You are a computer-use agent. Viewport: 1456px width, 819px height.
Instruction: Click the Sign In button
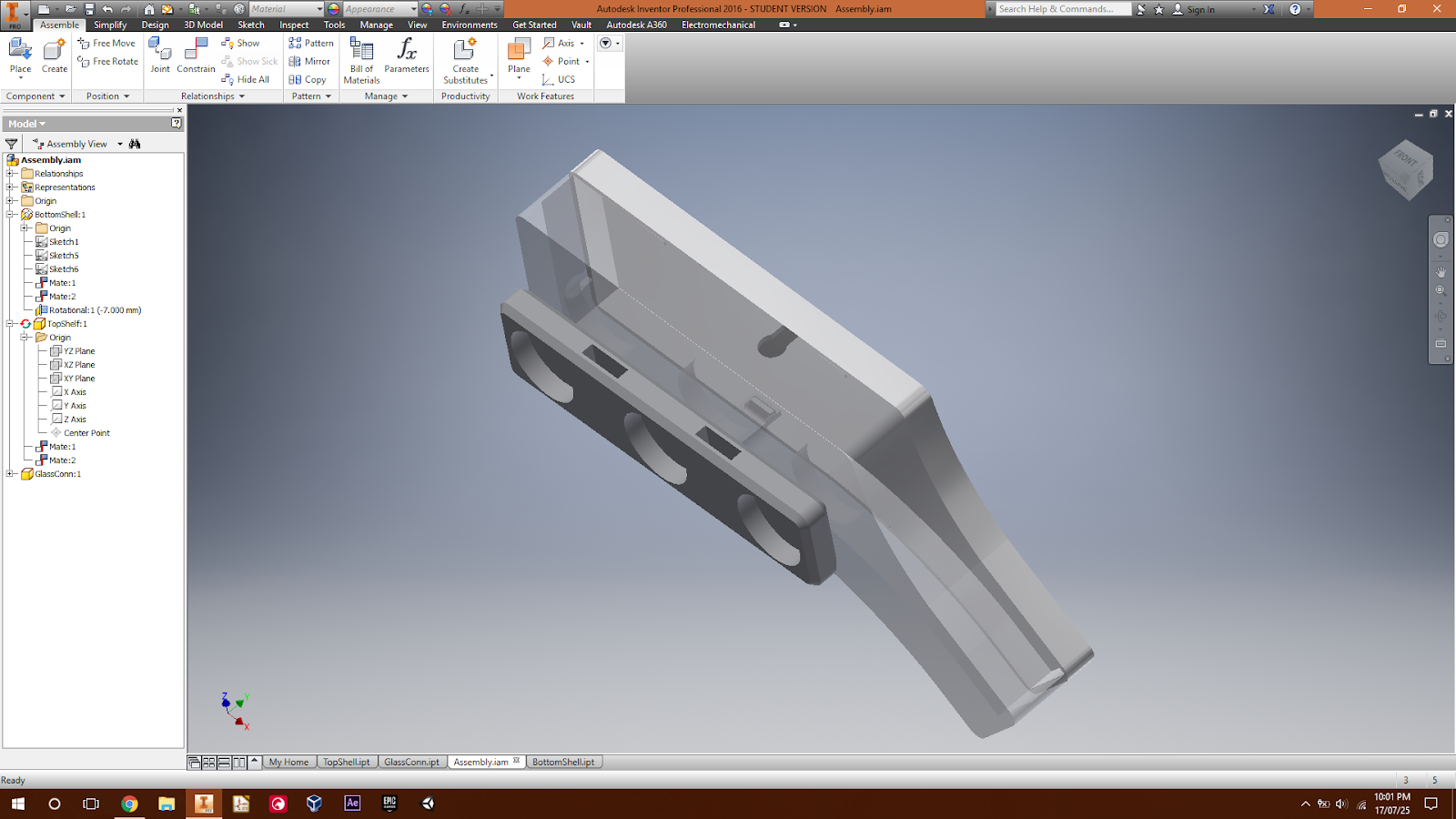click(x=1194, y=9)
